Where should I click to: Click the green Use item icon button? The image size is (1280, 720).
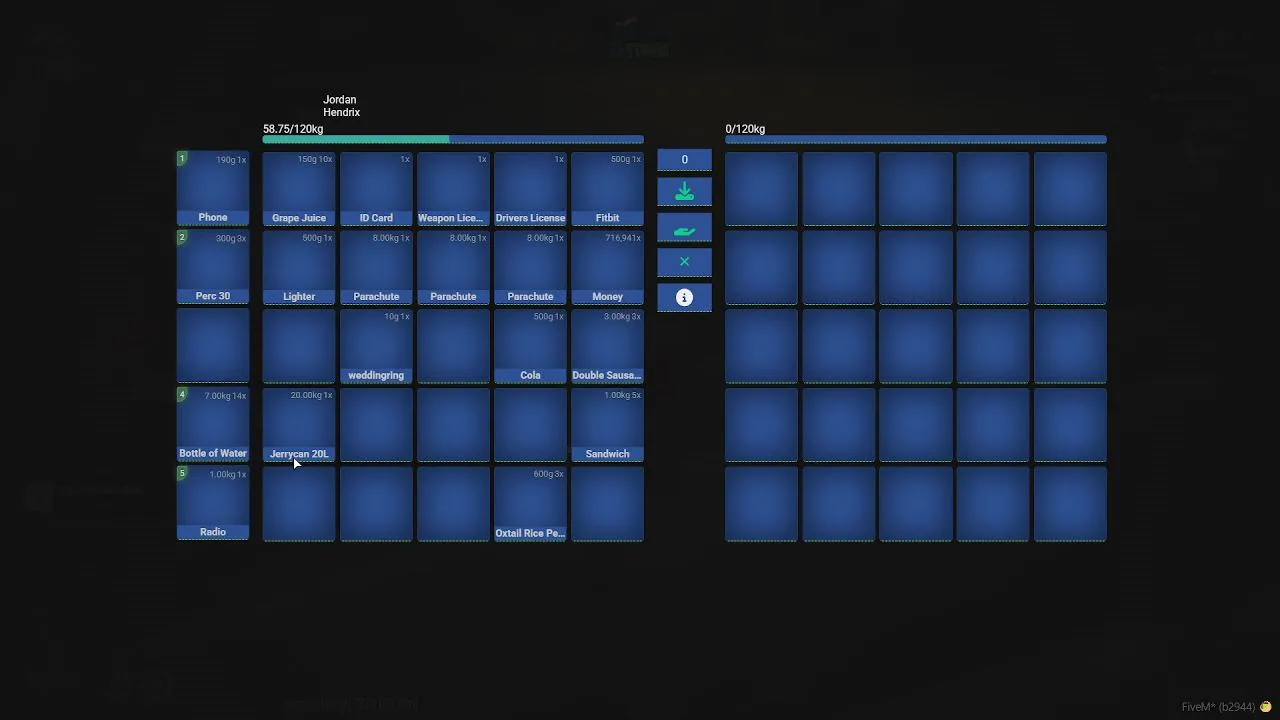(684, 192)
